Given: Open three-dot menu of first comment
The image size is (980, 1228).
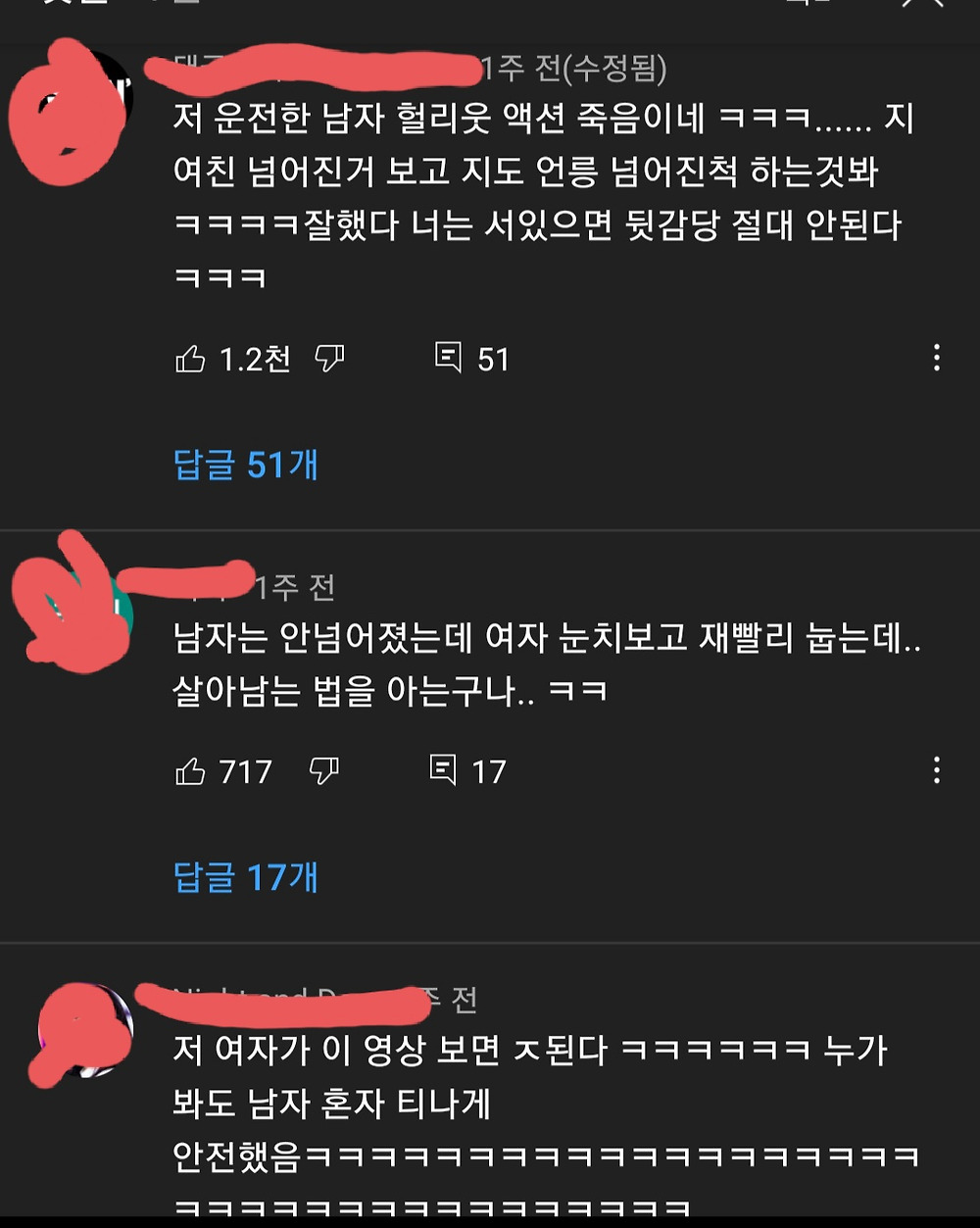Looking at the screenshot, I should (x=937, y=358).
